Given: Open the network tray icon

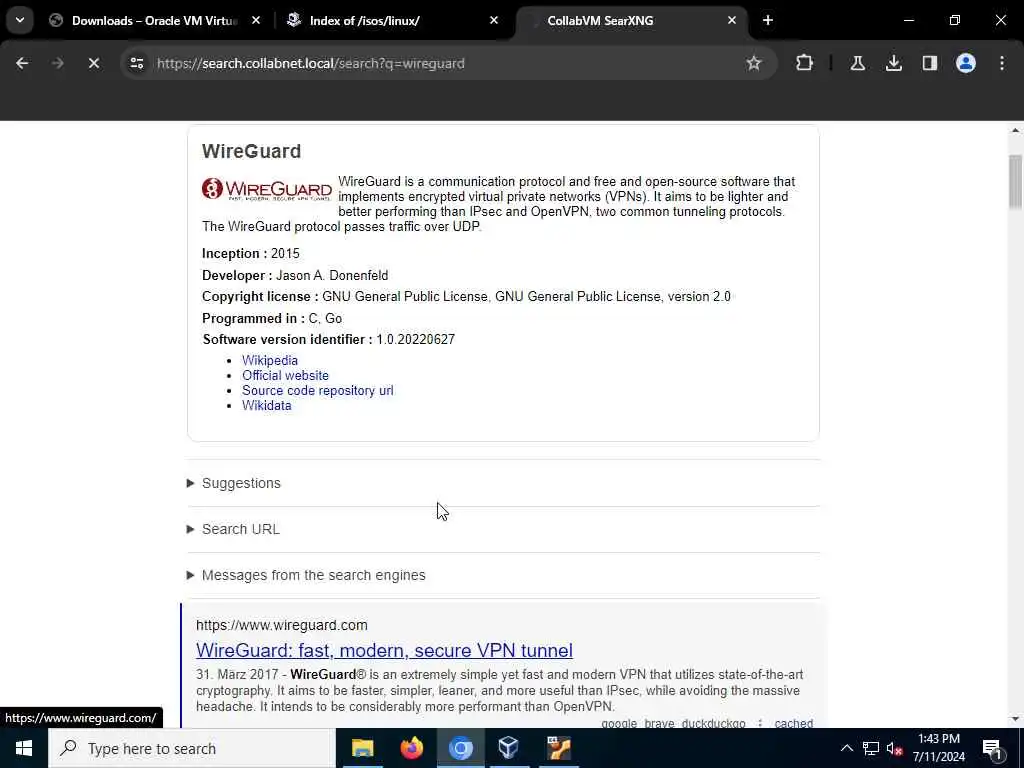Looking at the screenshot, I should (x=871, y=748).
